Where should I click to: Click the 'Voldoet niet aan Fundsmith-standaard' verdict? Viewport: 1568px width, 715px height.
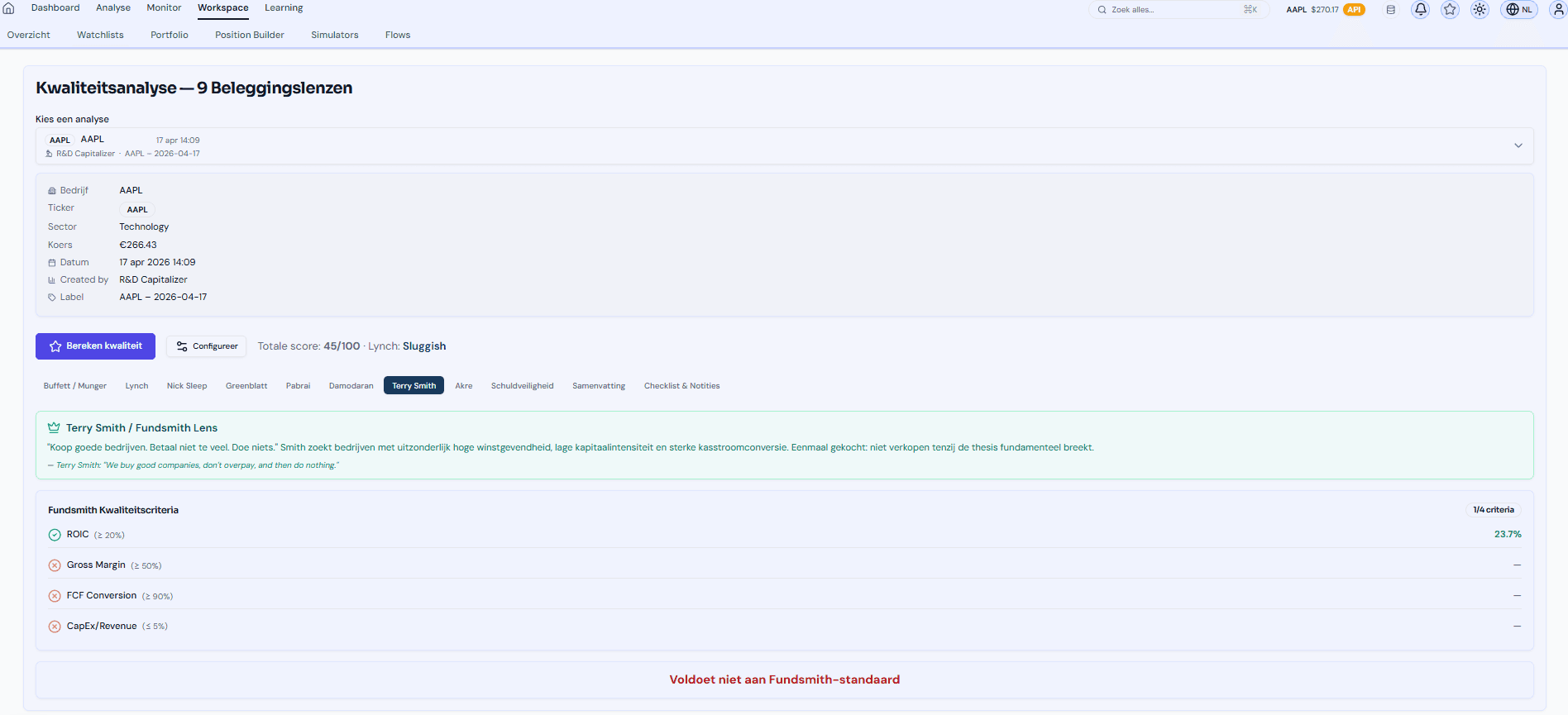click(785, 679)
